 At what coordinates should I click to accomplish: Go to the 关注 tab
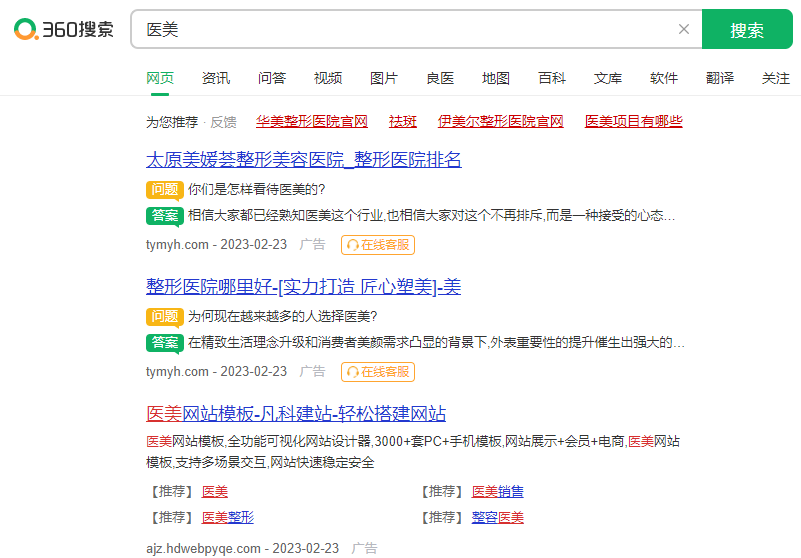[776, 78]
